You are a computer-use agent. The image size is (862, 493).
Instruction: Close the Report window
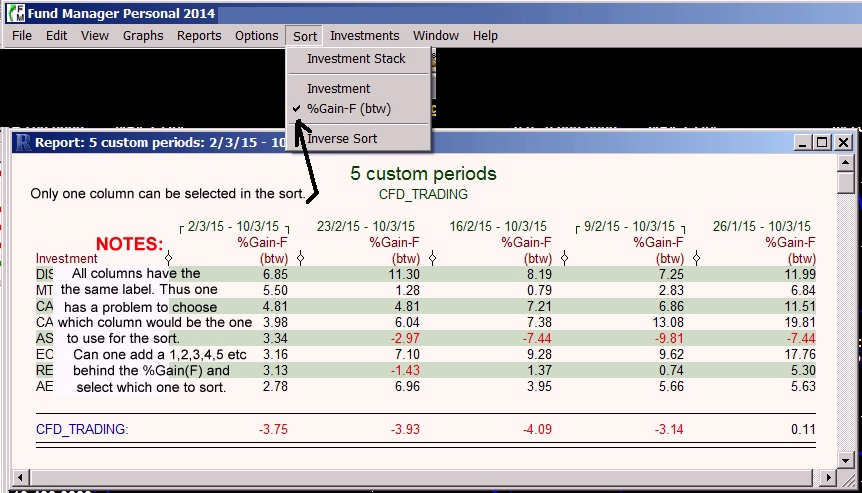coord(843,143)
